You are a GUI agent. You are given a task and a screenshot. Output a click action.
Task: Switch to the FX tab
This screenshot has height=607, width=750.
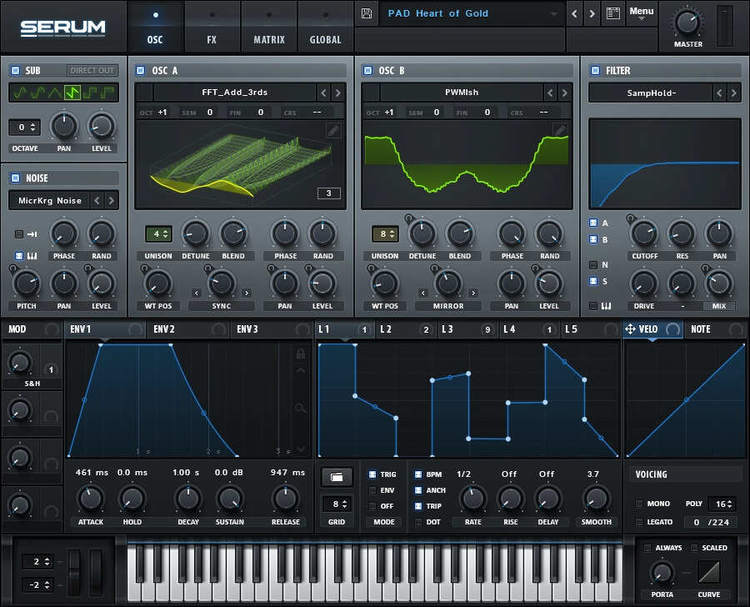click(212, 27)
